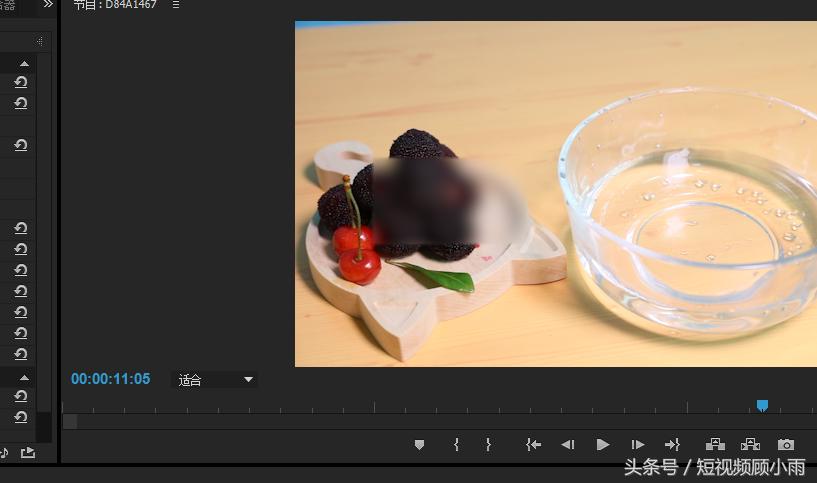Click the export icon at the bottom left panel
Screen dimensions: 817x483
point(28,453)
